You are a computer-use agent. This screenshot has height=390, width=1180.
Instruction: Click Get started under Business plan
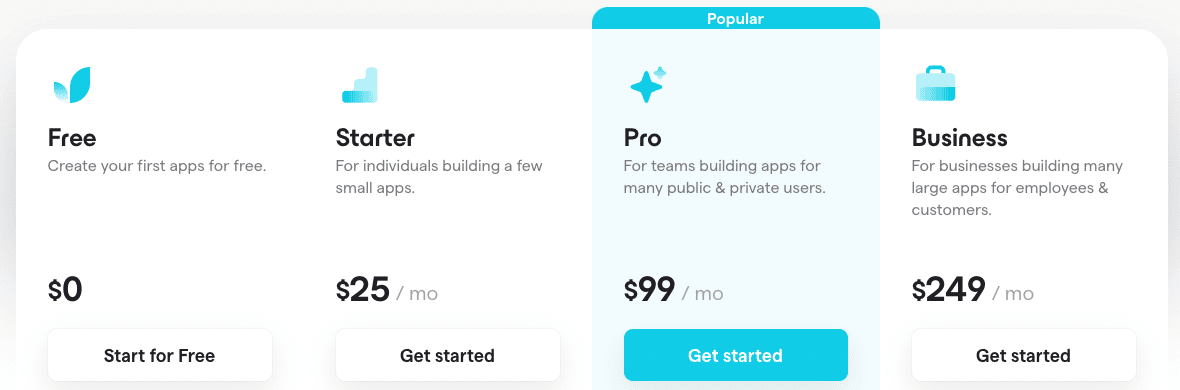point(1023,355)
